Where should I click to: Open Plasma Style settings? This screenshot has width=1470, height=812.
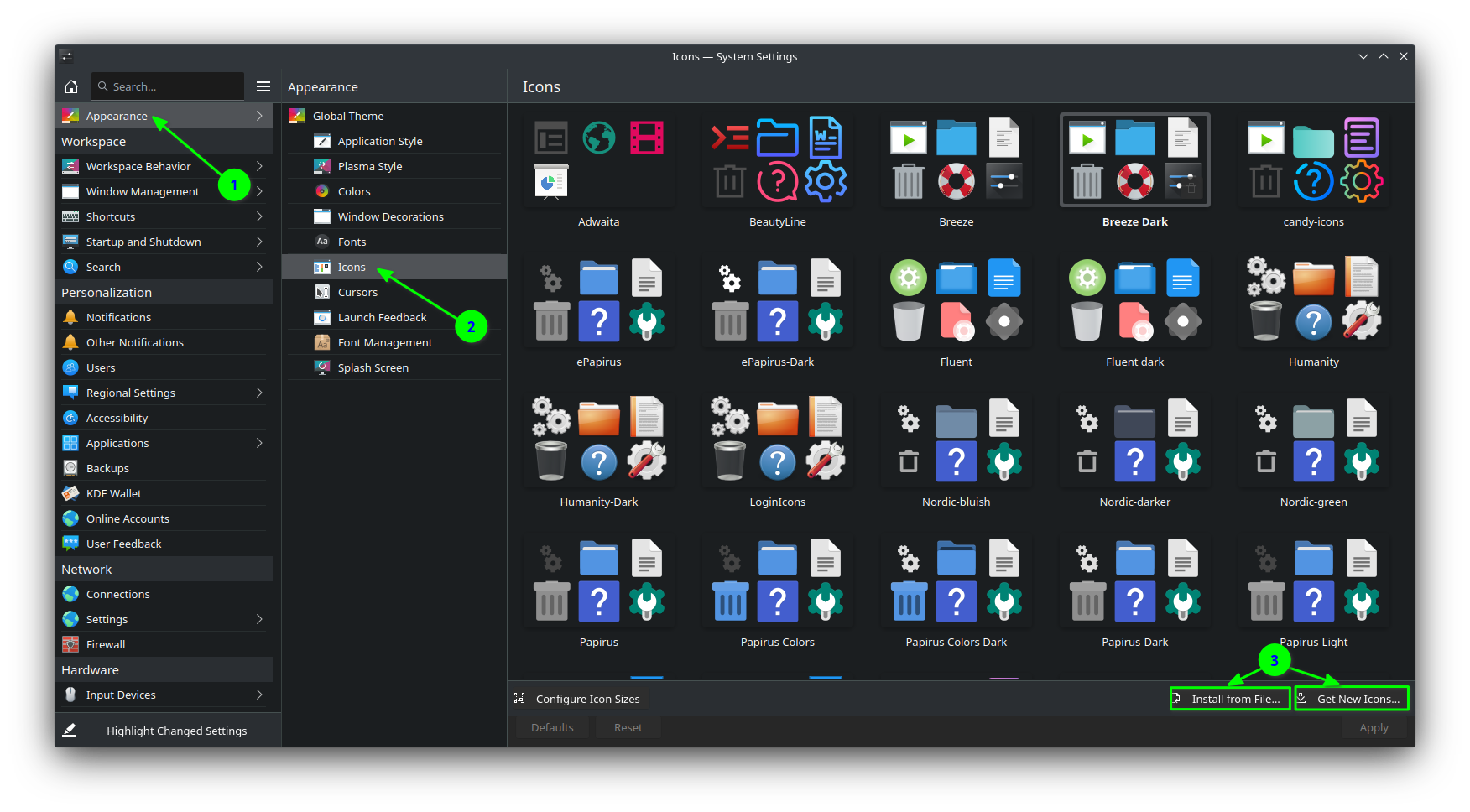394,166
